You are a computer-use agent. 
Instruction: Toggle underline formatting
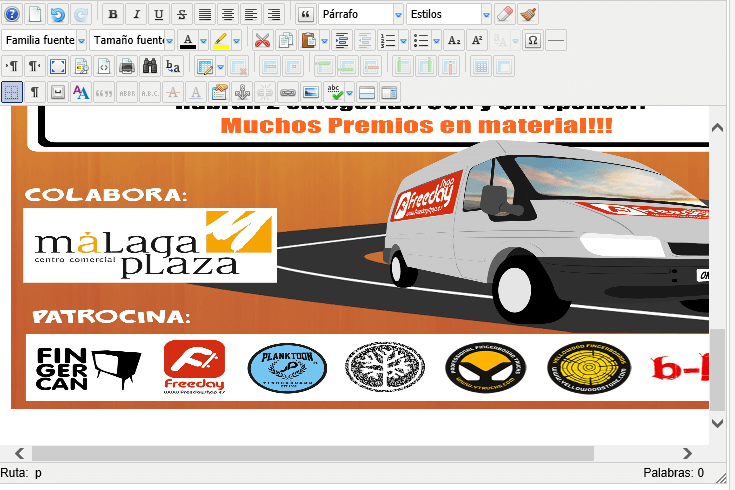point(159,14)
